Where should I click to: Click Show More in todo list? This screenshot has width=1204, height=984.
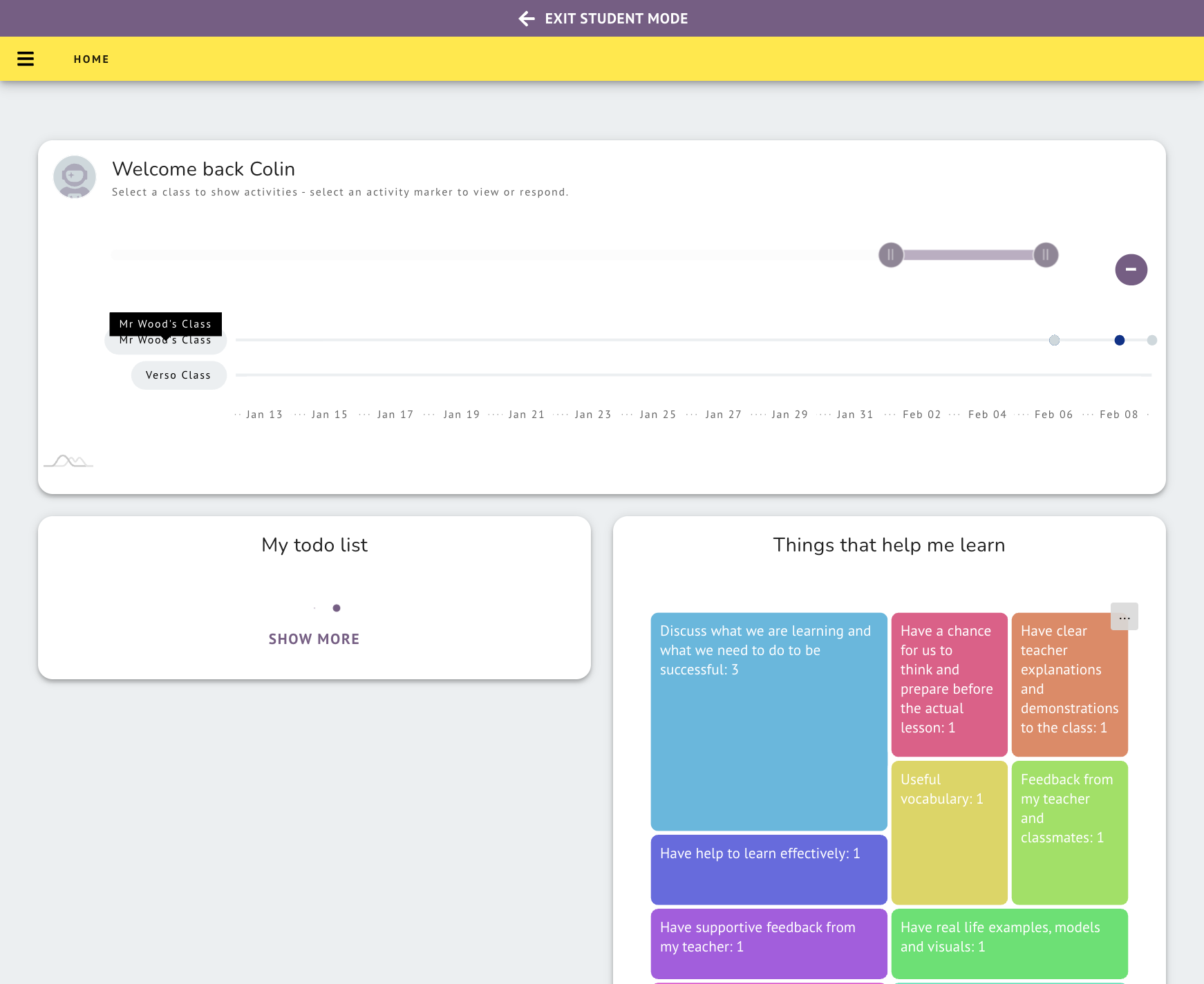coord(314,639)
